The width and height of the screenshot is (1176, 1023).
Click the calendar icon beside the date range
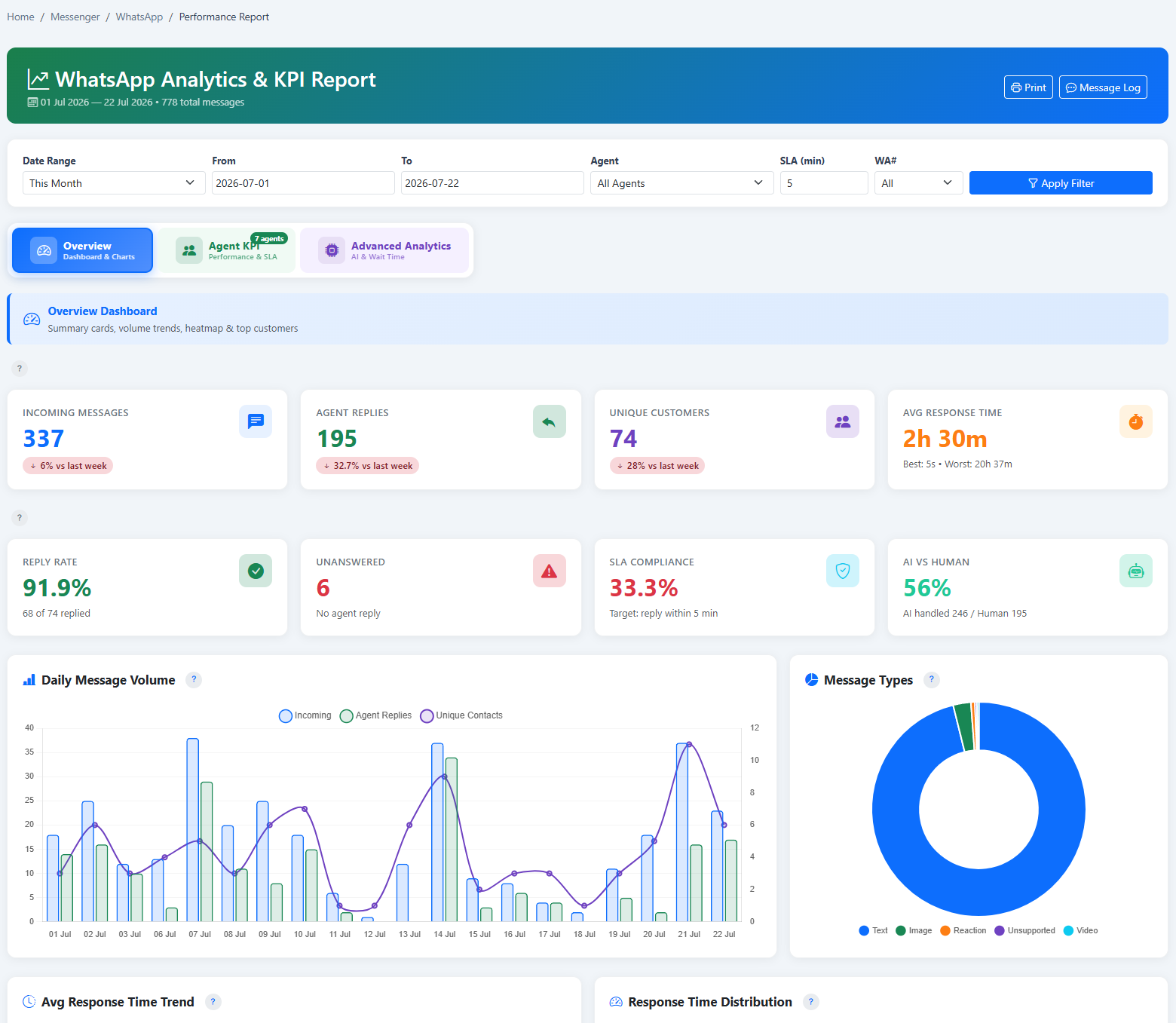tap(32, 103)
